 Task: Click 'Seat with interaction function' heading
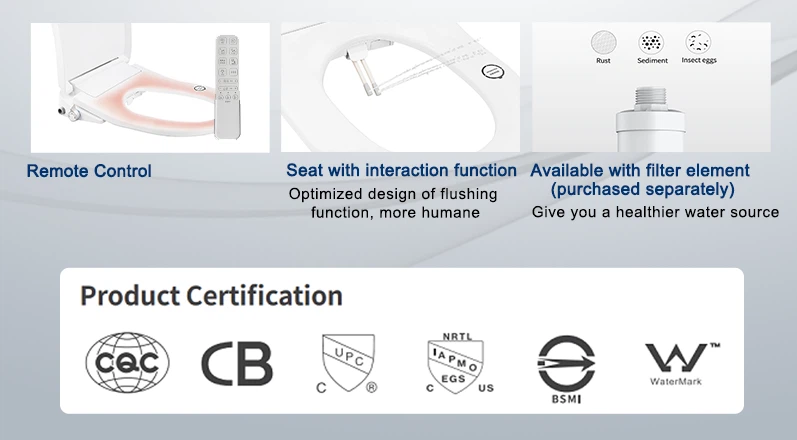[x=401, y=171]
